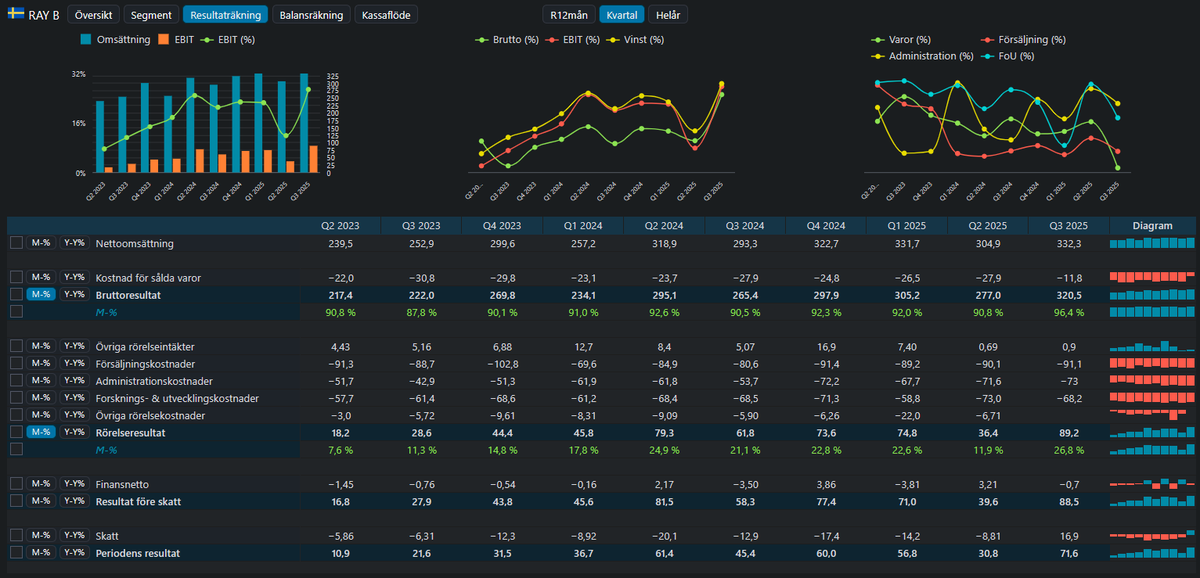Open Nettoomsättning sparkline diagram
The image size is (1200, 578).
click(x=1152, y=243)
